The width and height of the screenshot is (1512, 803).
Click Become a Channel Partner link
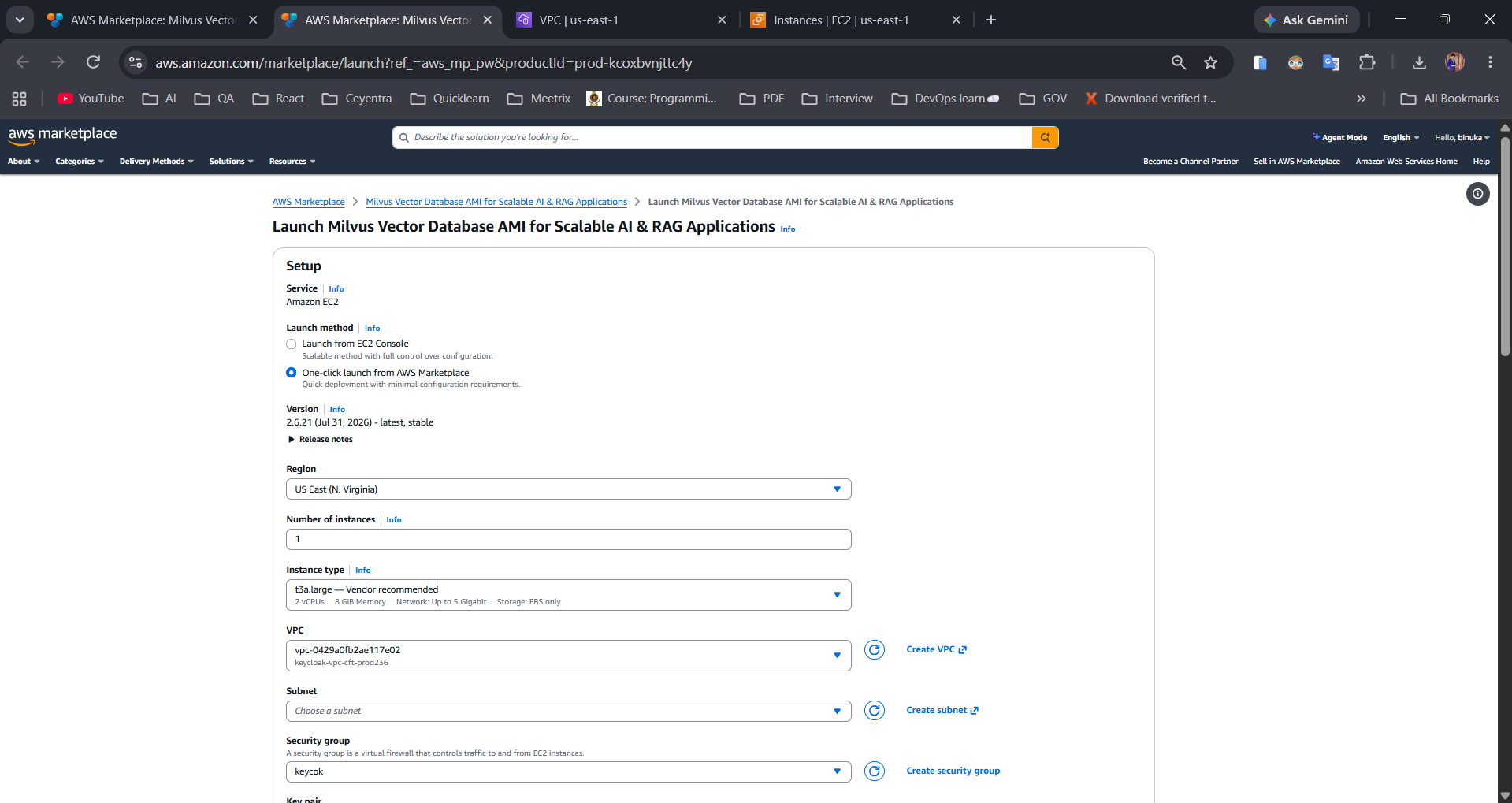click(x=1191, y=162)
